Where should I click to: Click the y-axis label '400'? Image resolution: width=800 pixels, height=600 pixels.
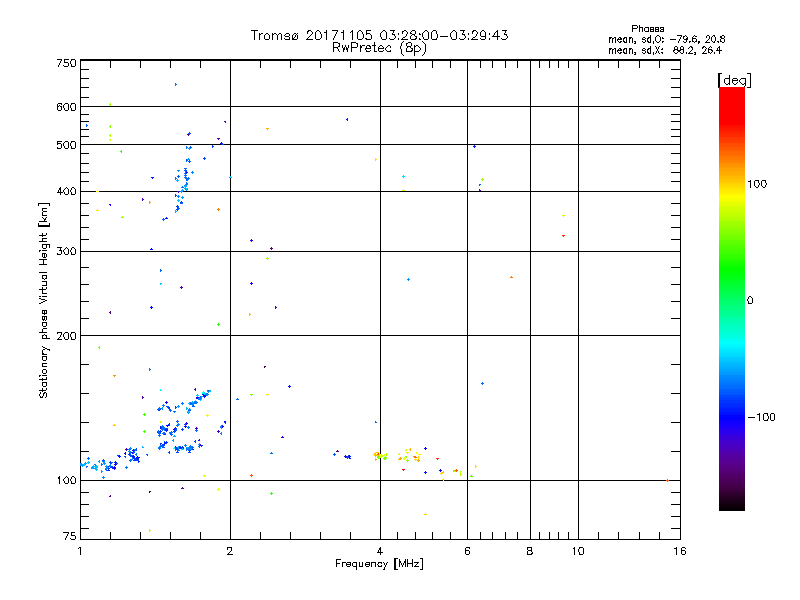coord(66,192)
